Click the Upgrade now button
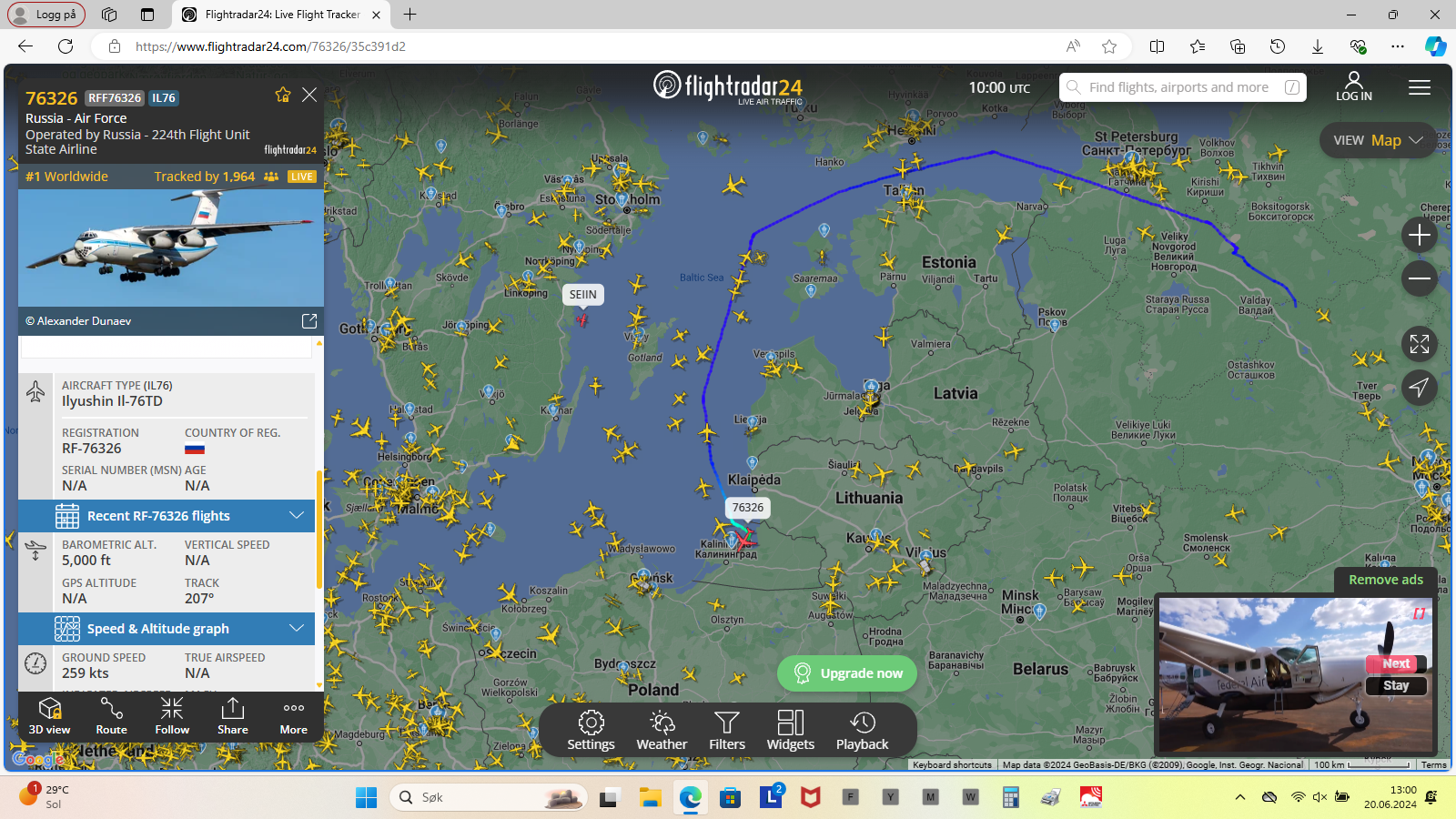Screen dimensions: 1456x819 pos(847,673)
